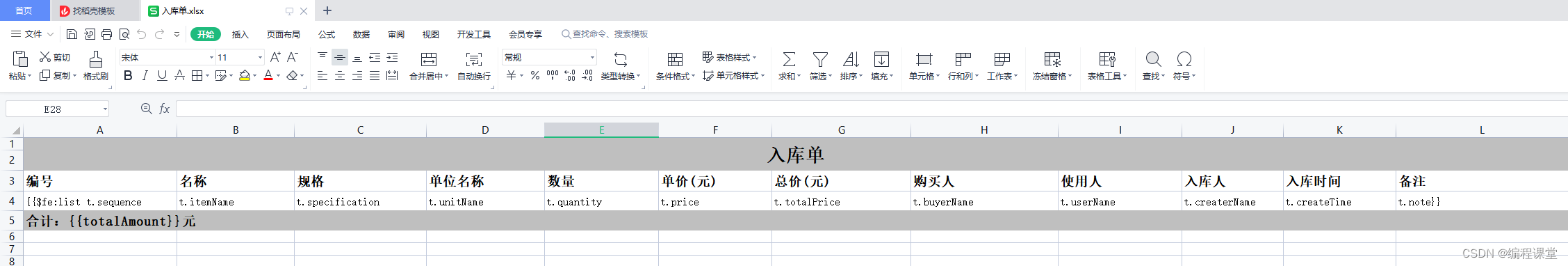Set vertical alignment to Middle
Viewport: 1568px width, 266px height.
coord(340,57)
